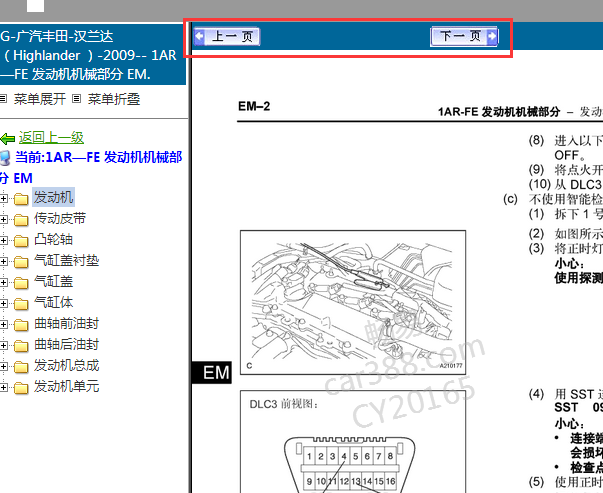Viewport: 603px width, 493px height.
Task: Select the 曲轴后油封 tree item
Action: 67,344
